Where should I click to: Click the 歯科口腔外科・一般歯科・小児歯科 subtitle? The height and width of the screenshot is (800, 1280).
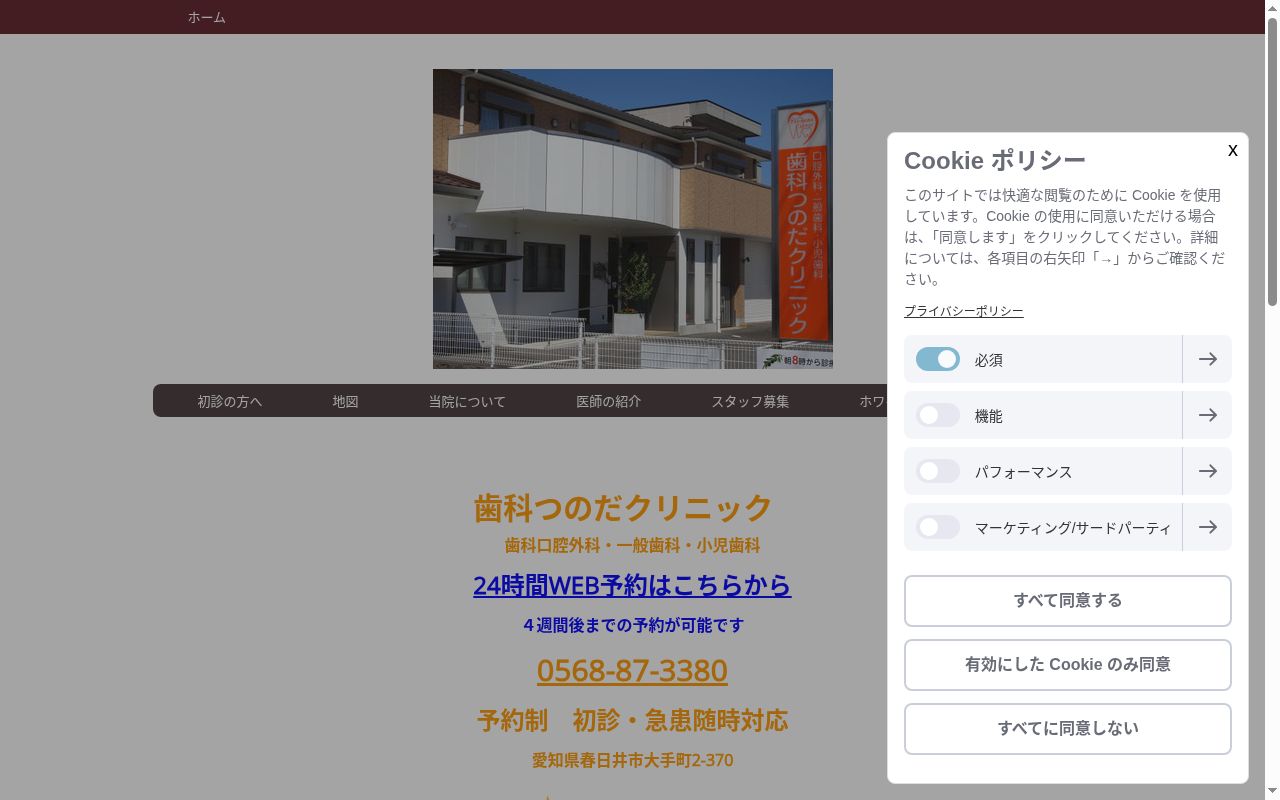pyautogui.click(x=632, y=546)
